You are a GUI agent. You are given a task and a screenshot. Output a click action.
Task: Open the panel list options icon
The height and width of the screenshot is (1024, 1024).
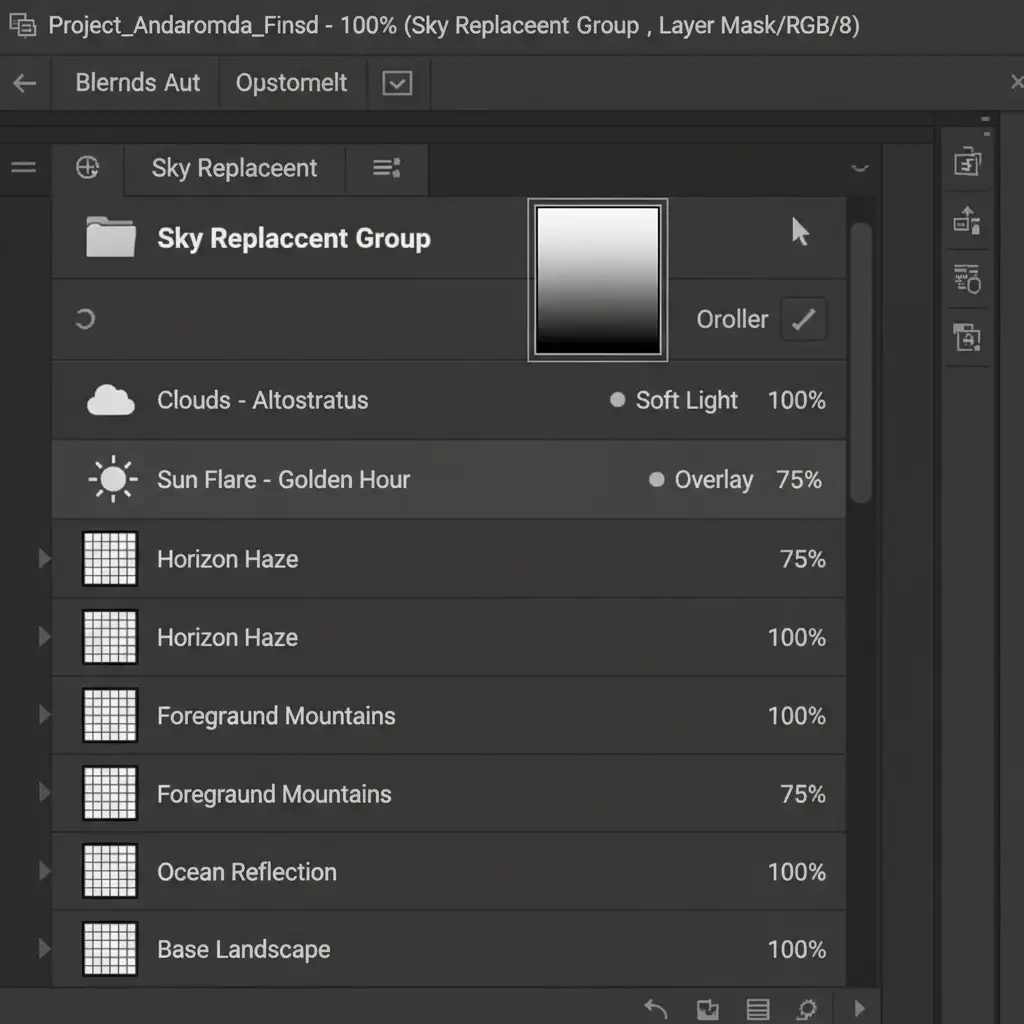[x=386, y=168]
